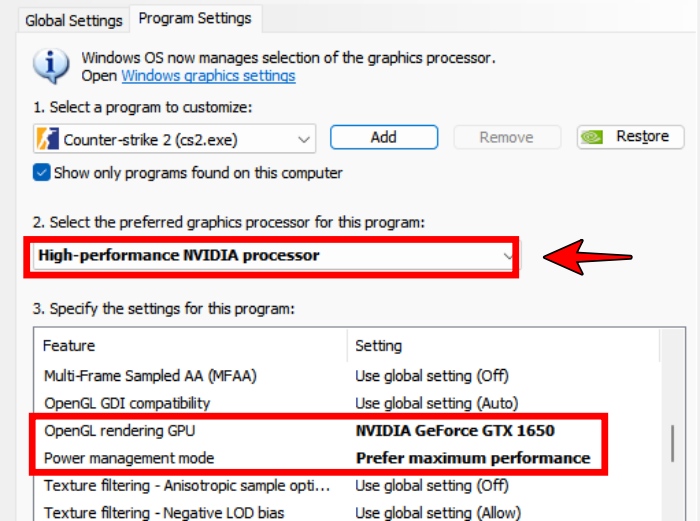
Task: Click the Counter-strike 2 program icon
Action: coord(46,138)
